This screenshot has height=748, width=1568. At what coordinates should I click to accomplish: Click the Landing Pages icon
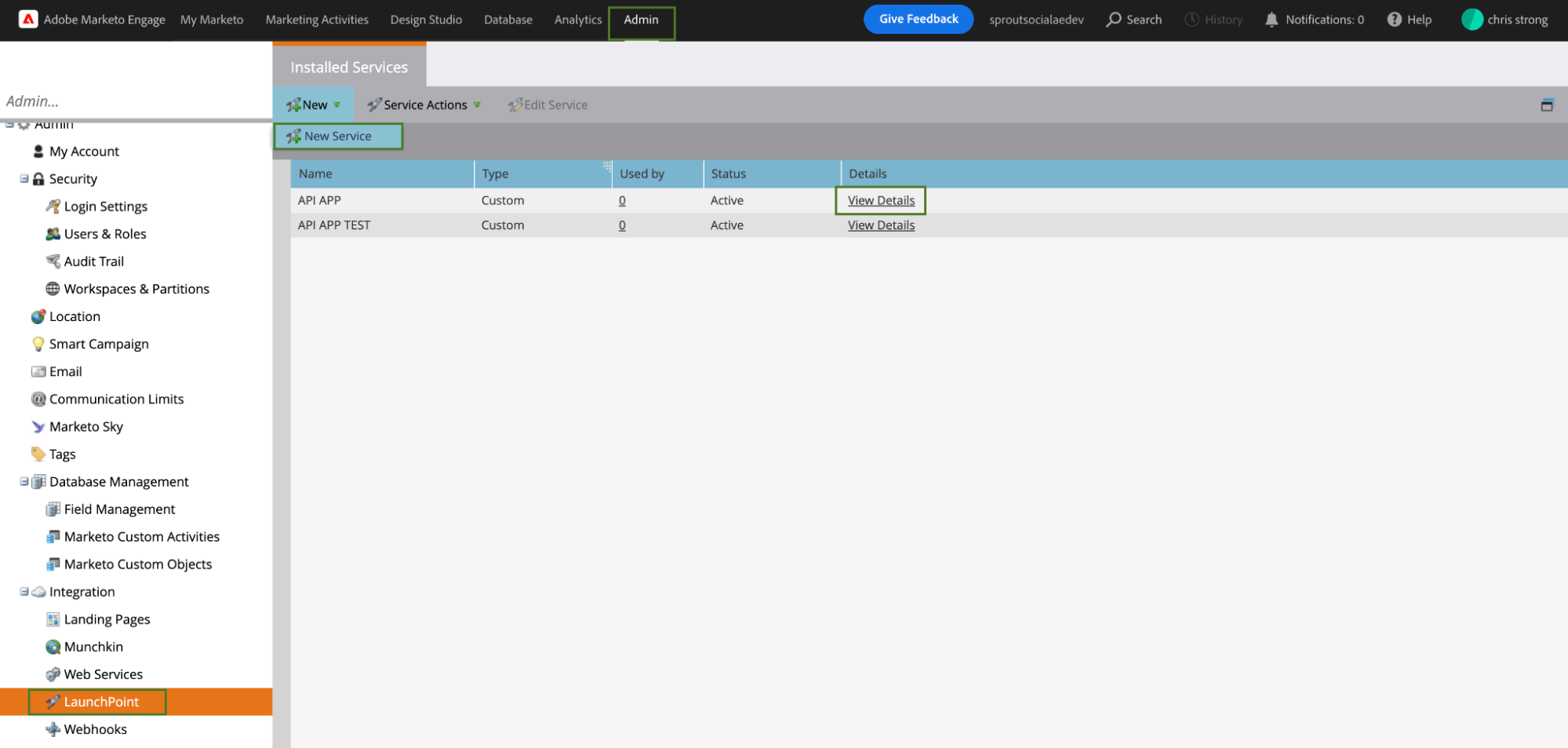point(53,619)
